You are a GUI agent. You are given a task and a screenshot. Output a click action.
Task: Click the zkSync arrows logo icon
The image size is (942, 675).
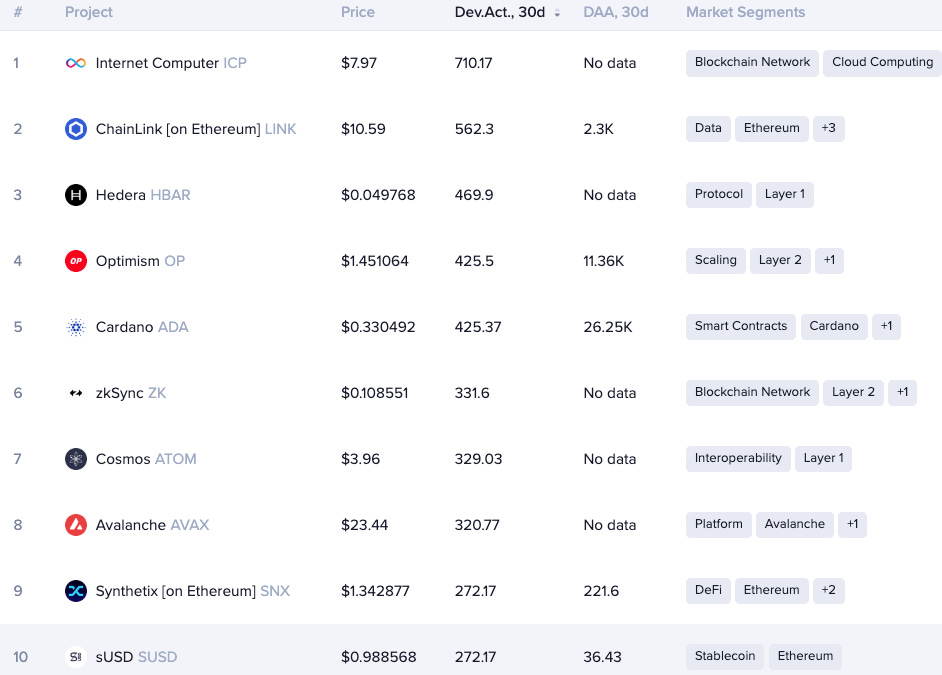pos(76,393)
